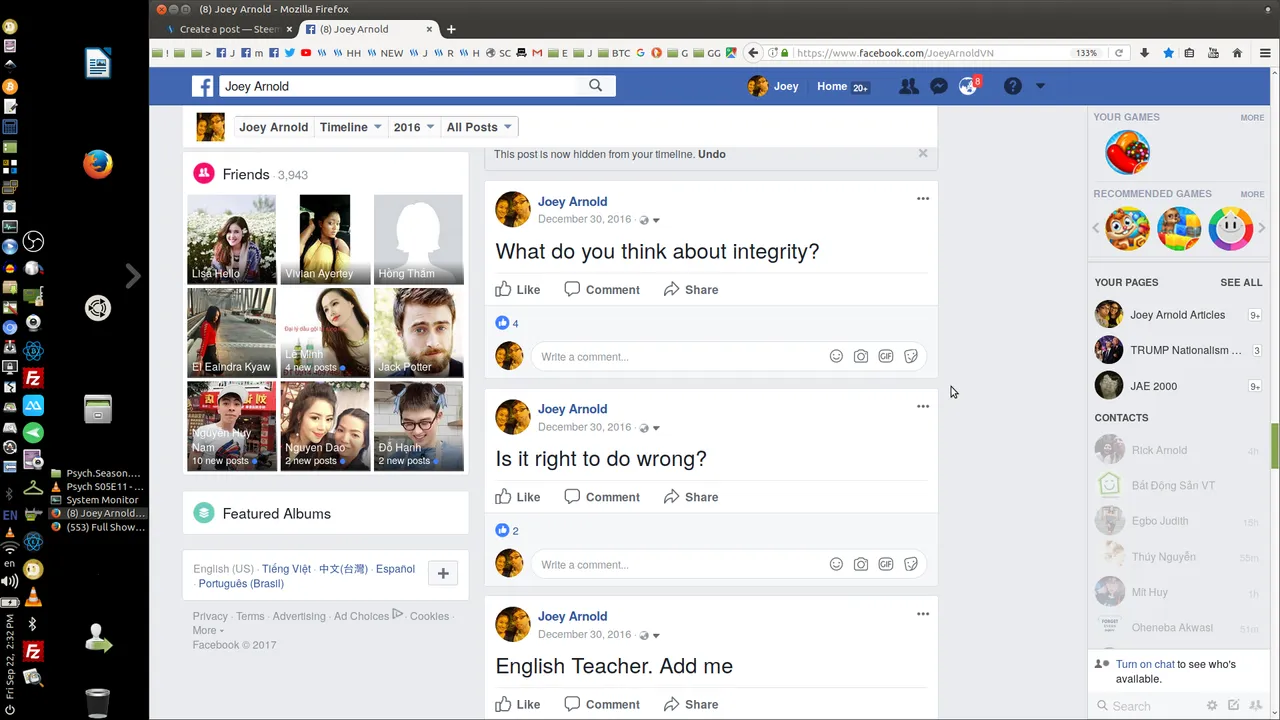This screenshot has width=1280, height=720.
Task: Open Candy Crush game icon in Your Games
Action: click(1127, 153)
